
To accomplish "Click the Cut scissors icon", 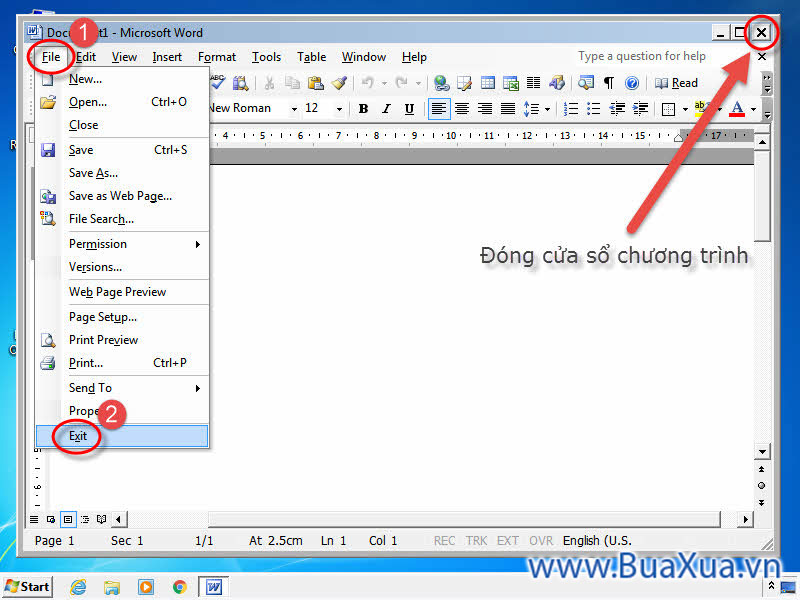I will pyautogui.click(x=269, y=83).
